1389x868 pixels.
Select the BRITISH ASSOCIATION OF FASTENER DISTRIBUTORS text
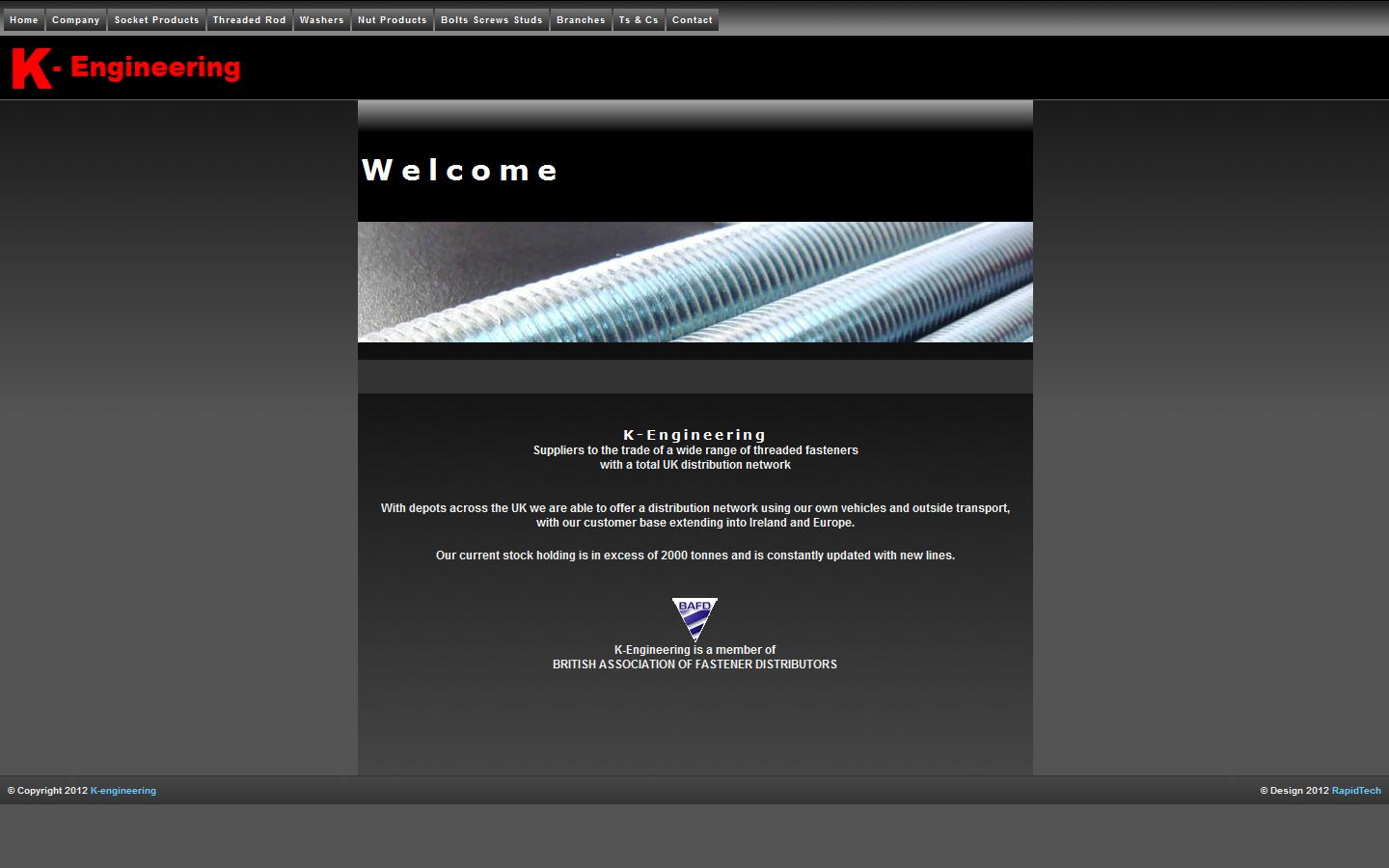694,664
